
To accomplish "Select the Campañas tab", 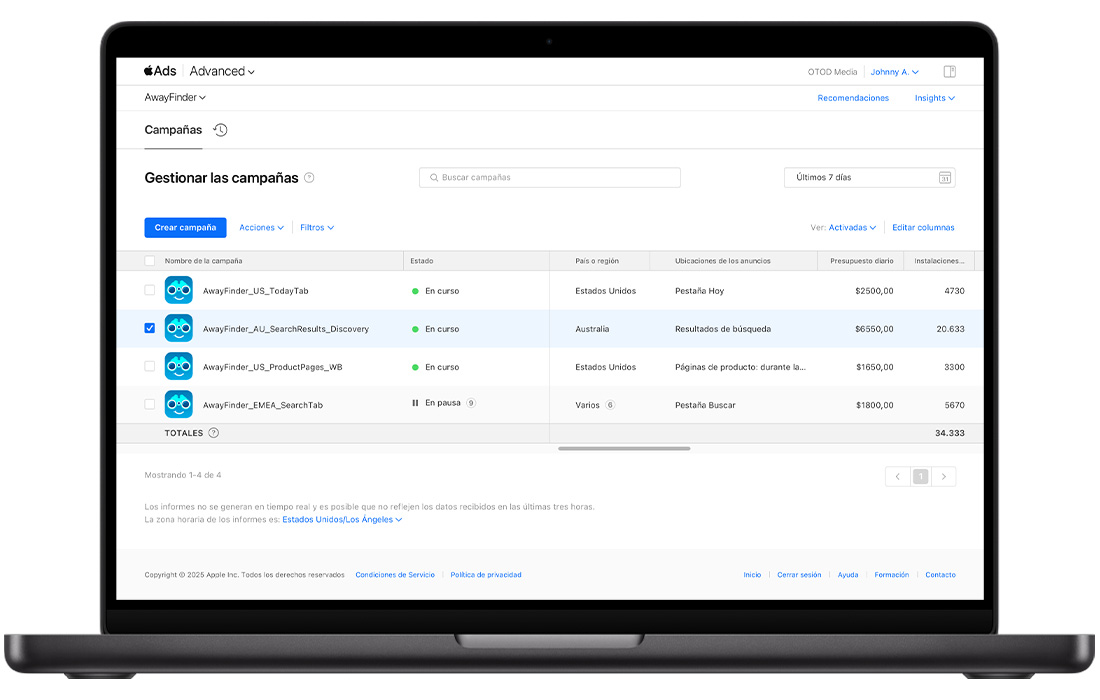I will point(173,130).
